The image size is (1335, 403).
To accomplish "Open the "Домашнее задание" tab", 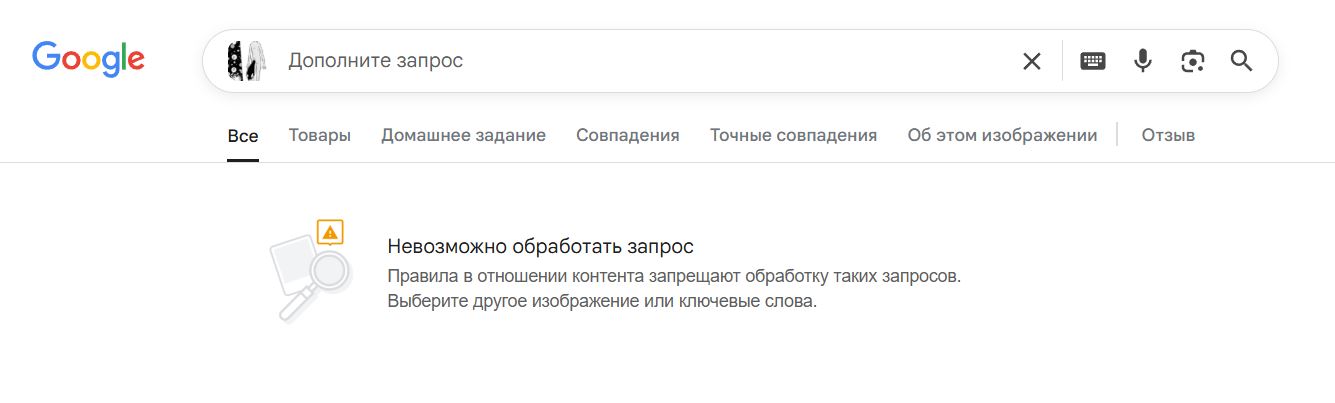I will click(x=463, y=135).
